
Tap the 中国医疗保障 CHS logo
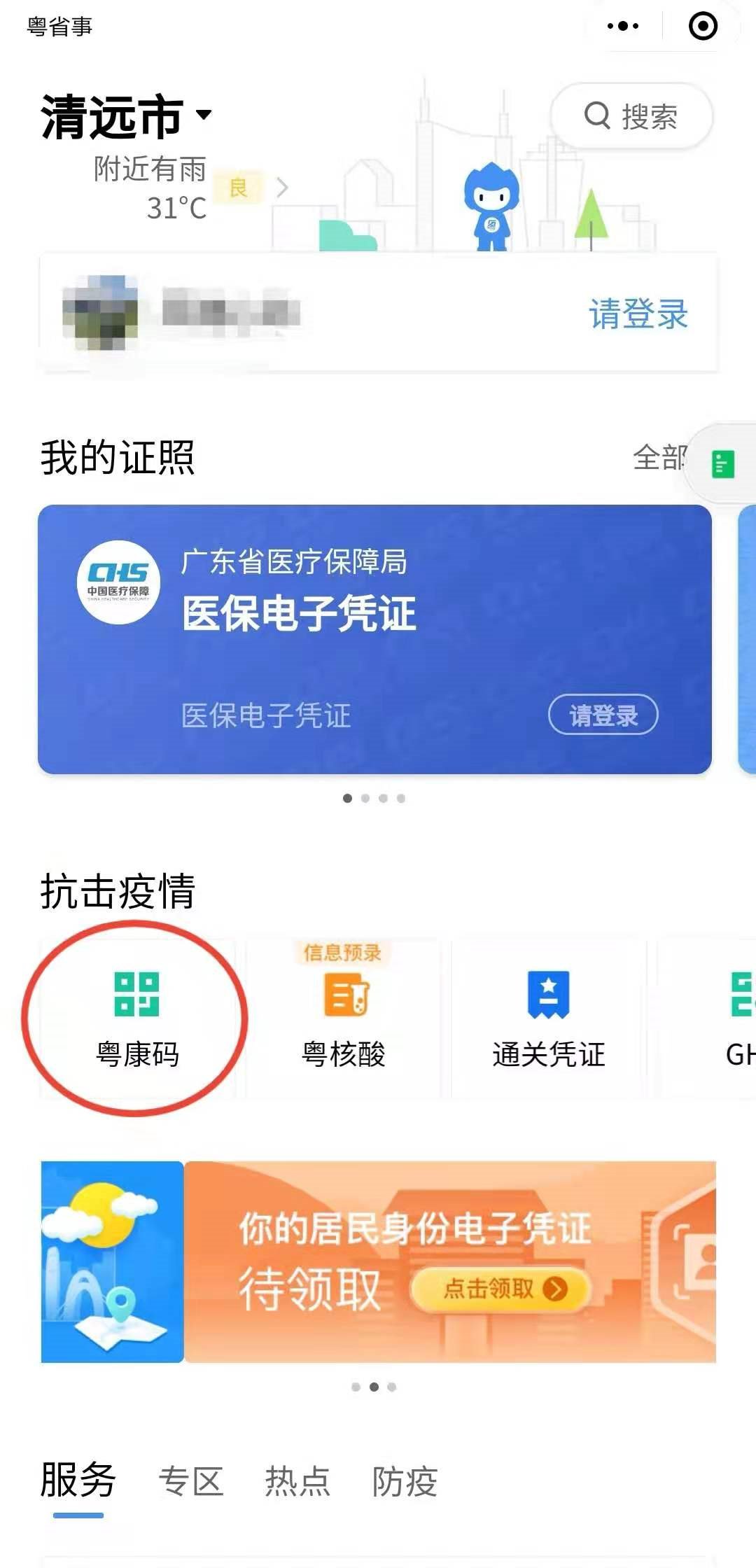[x=118, y=582]
